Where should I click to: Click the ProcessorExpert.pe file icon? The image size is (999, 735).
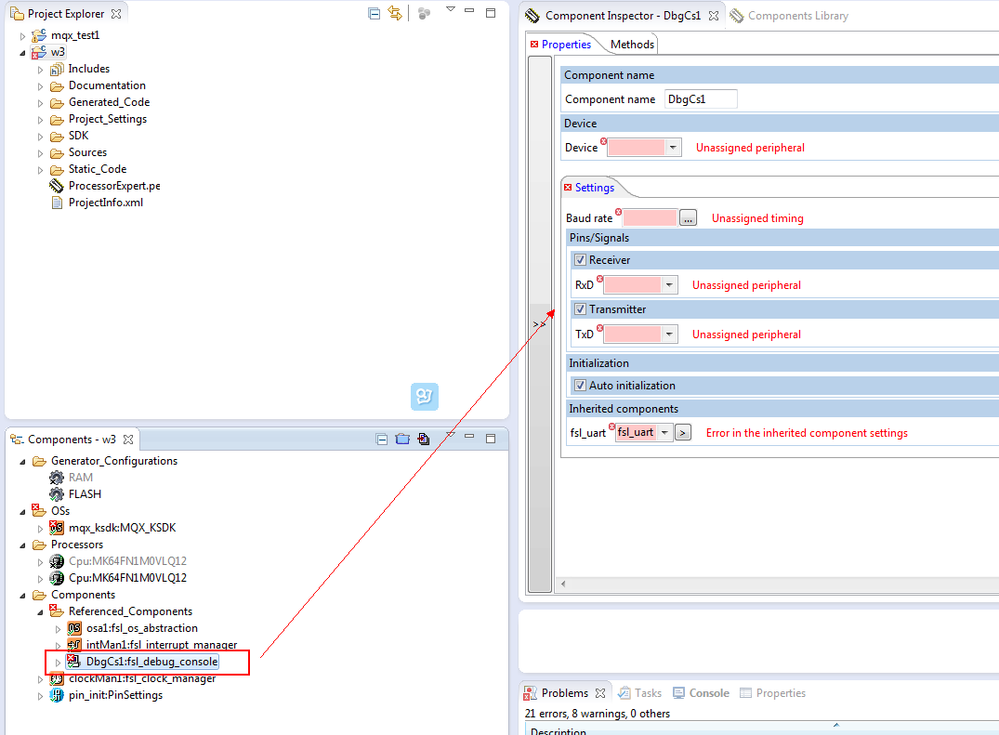[57, 186]
